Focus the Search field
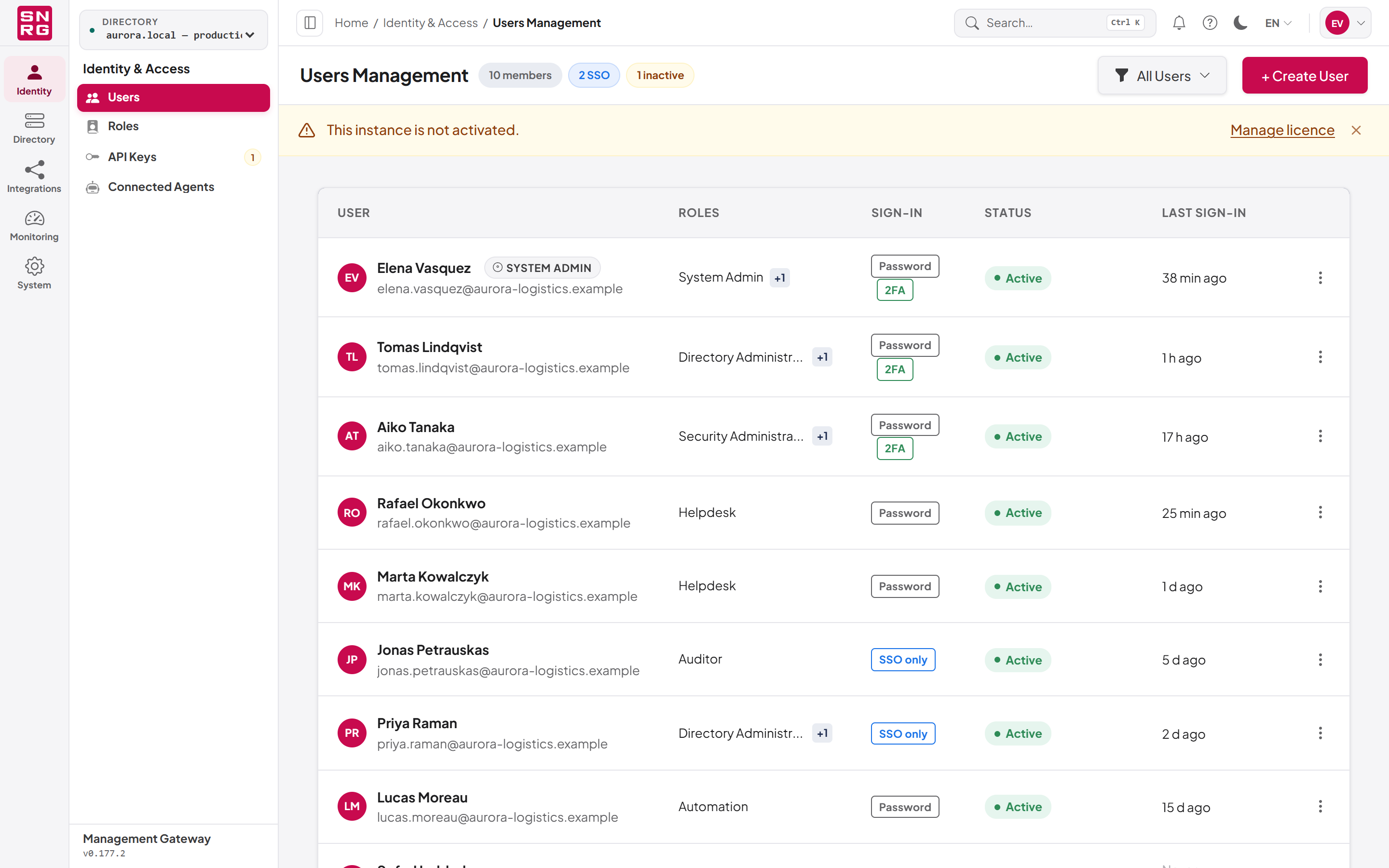The width and height of the screenshot is (1389, 868). coord(1055,23)
